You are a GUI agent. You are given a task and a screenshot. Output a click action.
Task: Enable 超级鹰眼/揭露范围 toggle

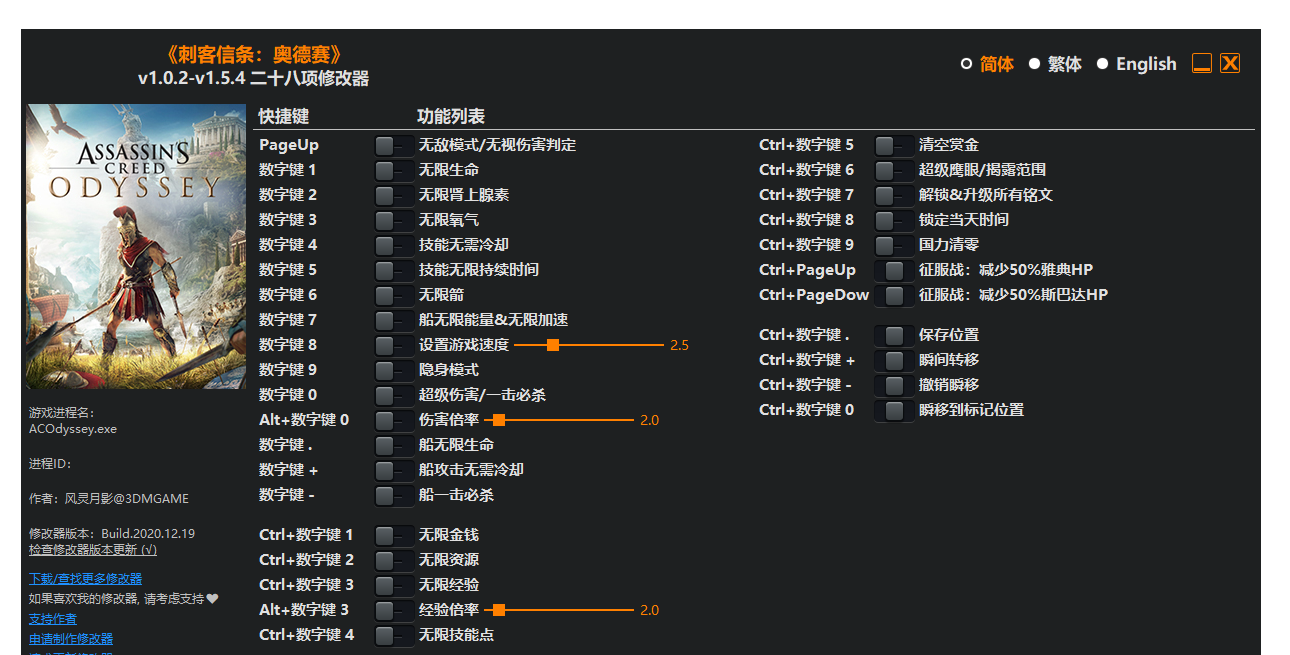pos(894,170)
